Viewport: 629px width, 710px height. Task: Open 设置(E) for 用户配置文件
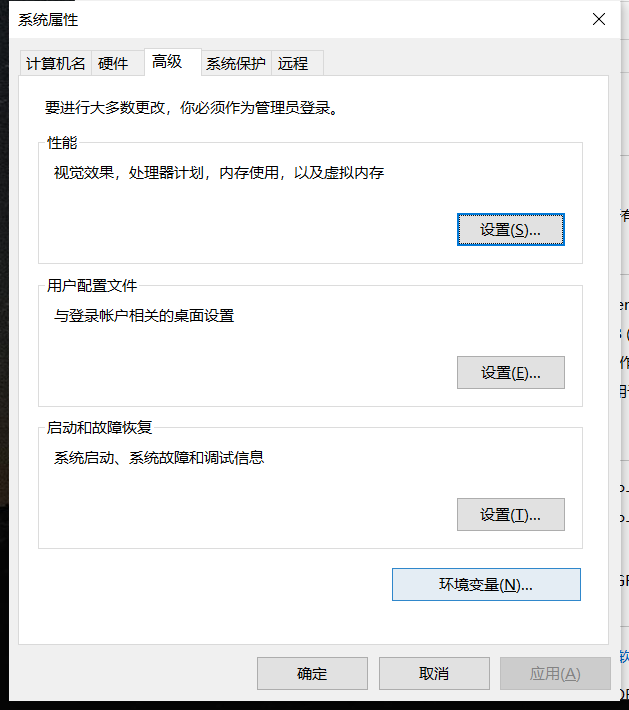point(510,372)
